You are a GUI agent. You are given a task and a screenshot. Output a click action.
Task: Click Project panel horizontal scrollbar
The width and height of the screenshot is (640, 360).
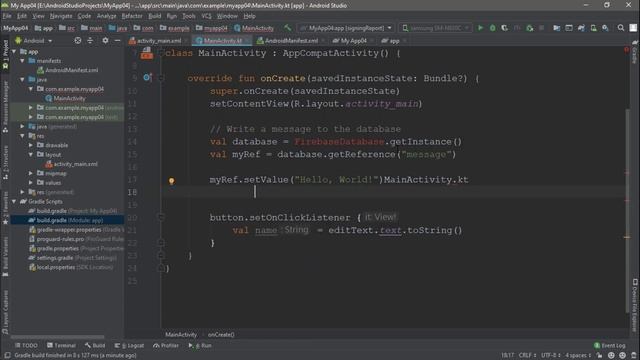[57, 337]
